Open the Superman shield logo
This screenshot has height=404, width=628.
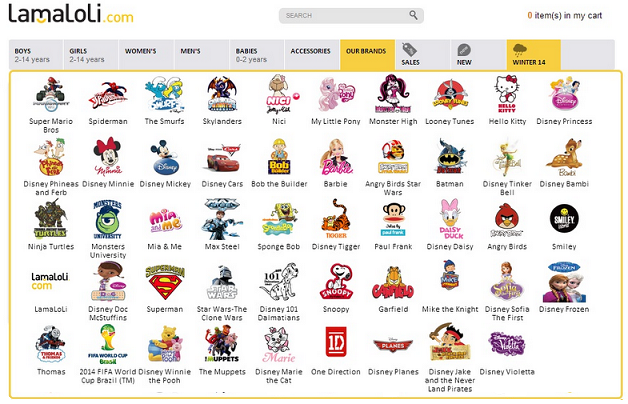click(x=165, y=283)
